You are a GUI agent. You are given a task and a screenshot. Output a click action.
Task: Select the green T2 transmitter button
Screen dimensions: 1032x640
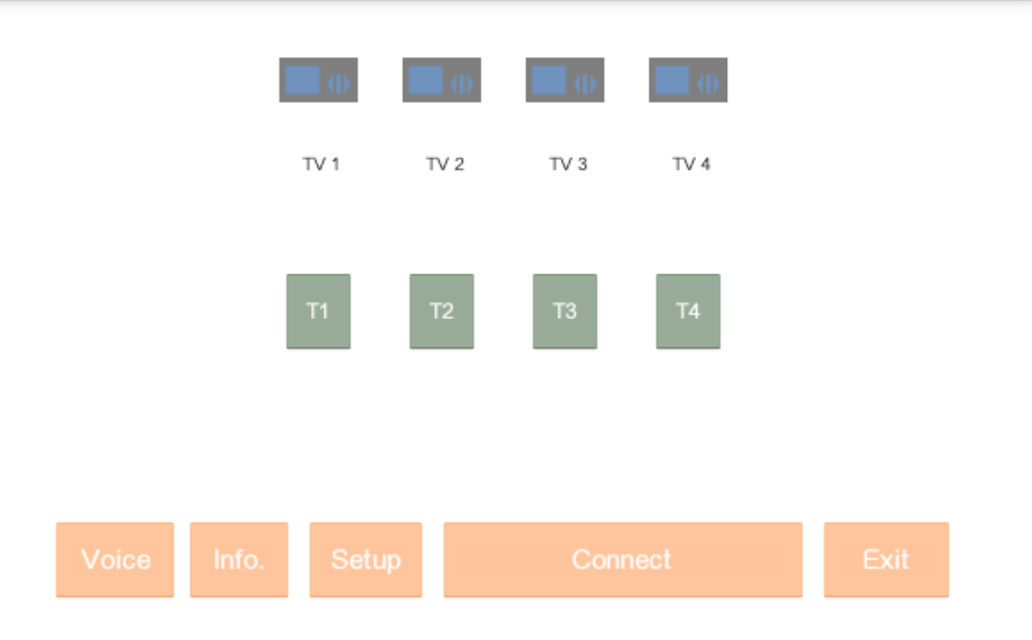click(x=442, y=311)
